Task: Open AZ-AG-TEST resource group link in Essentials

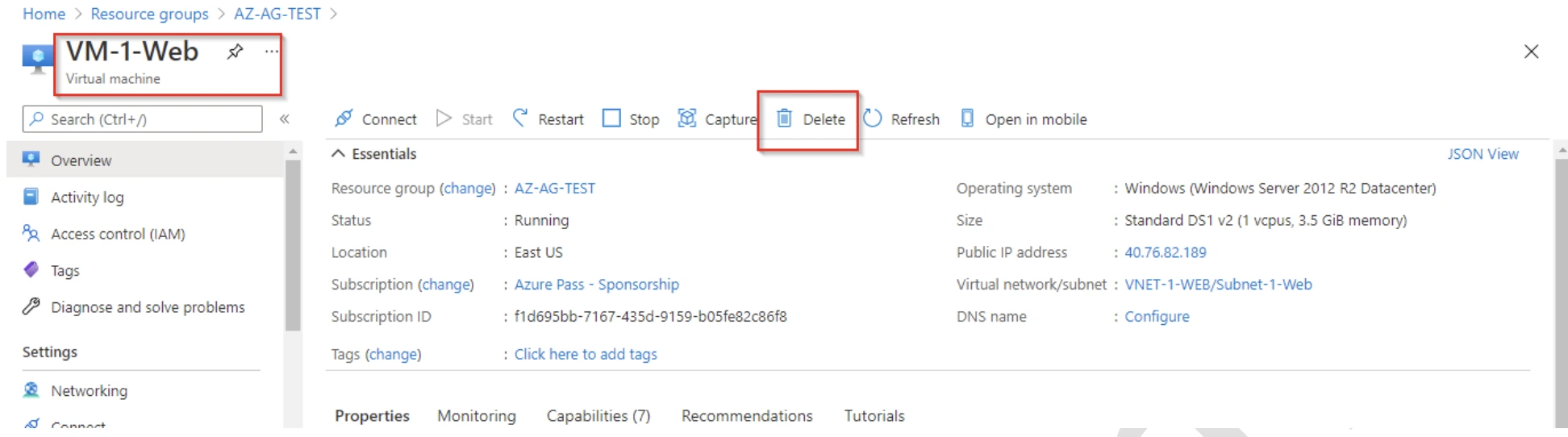Action: pos(554,188)
